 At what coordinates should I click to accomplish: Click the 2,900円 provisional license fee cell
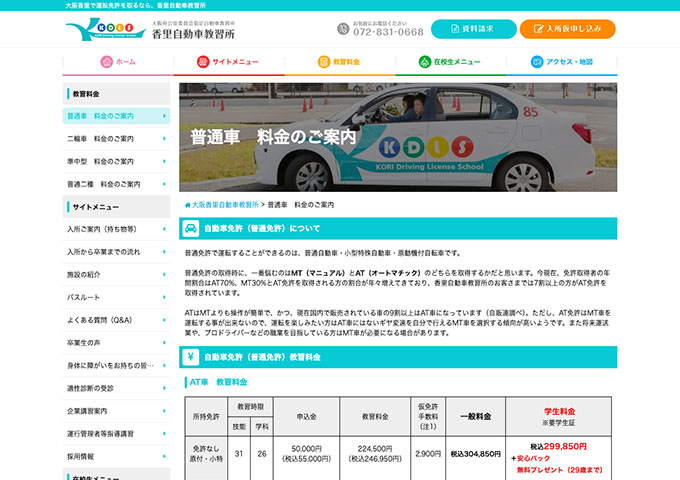pyautogui.click(x=428, y=454)
